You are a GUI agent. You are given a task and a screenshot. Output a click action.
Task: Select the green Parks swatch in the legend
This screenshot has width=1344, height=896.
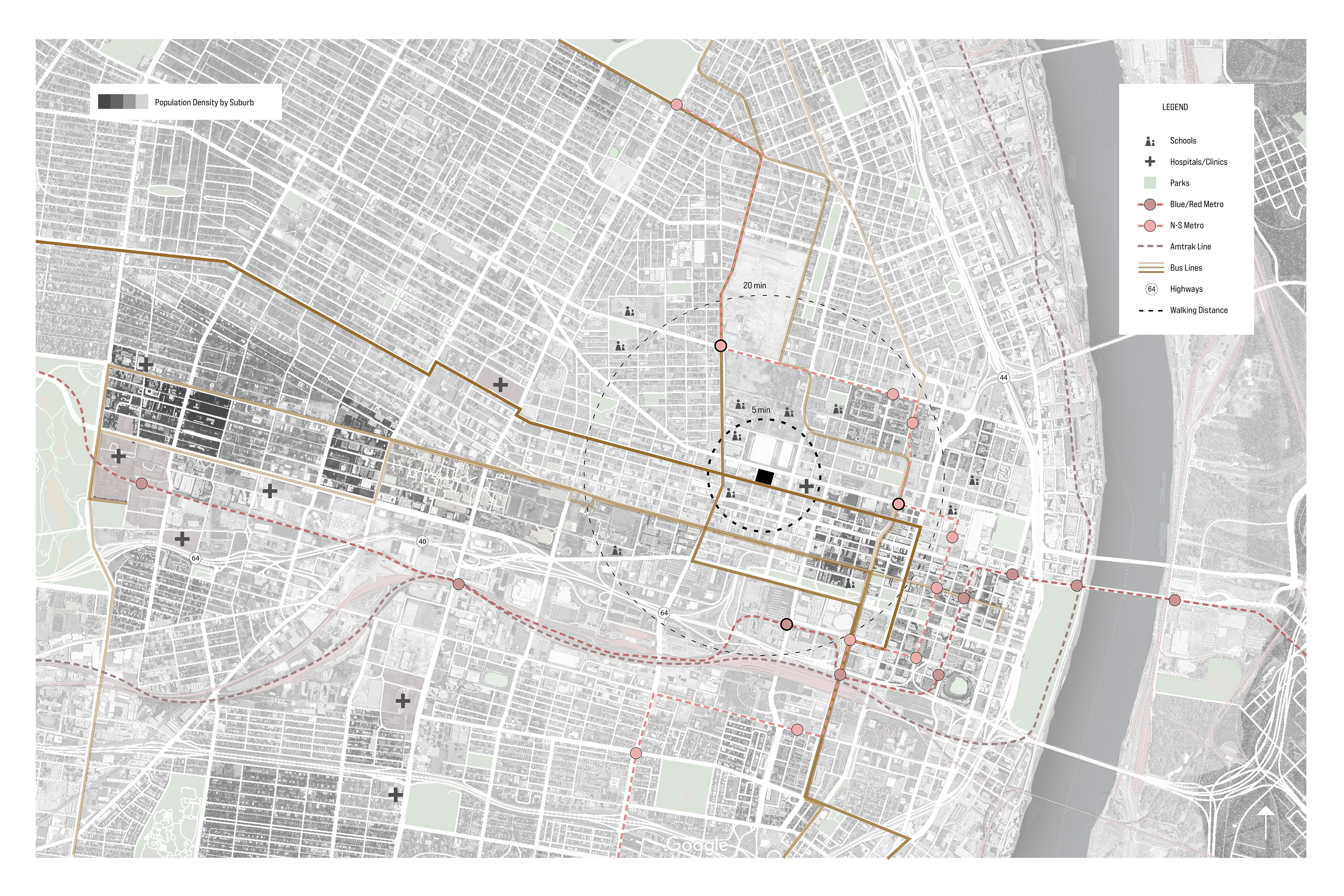coord(1150,183)
